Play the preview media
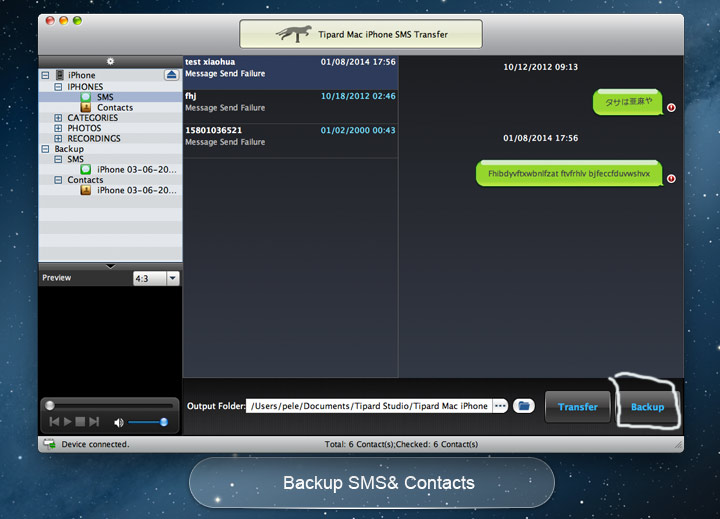 [68, 422]
